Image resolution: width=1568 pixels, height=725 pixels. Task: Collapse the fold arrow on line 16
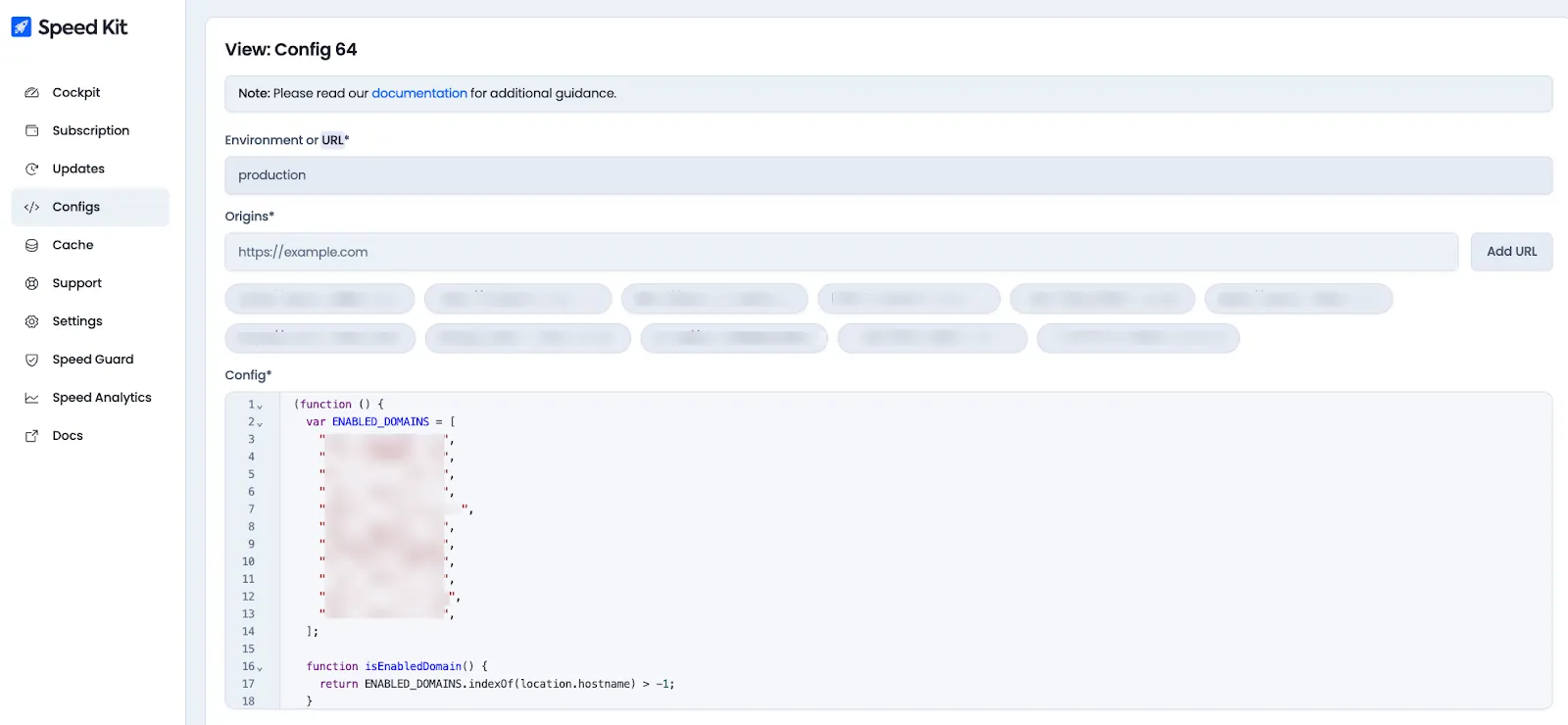click(260, 668)
